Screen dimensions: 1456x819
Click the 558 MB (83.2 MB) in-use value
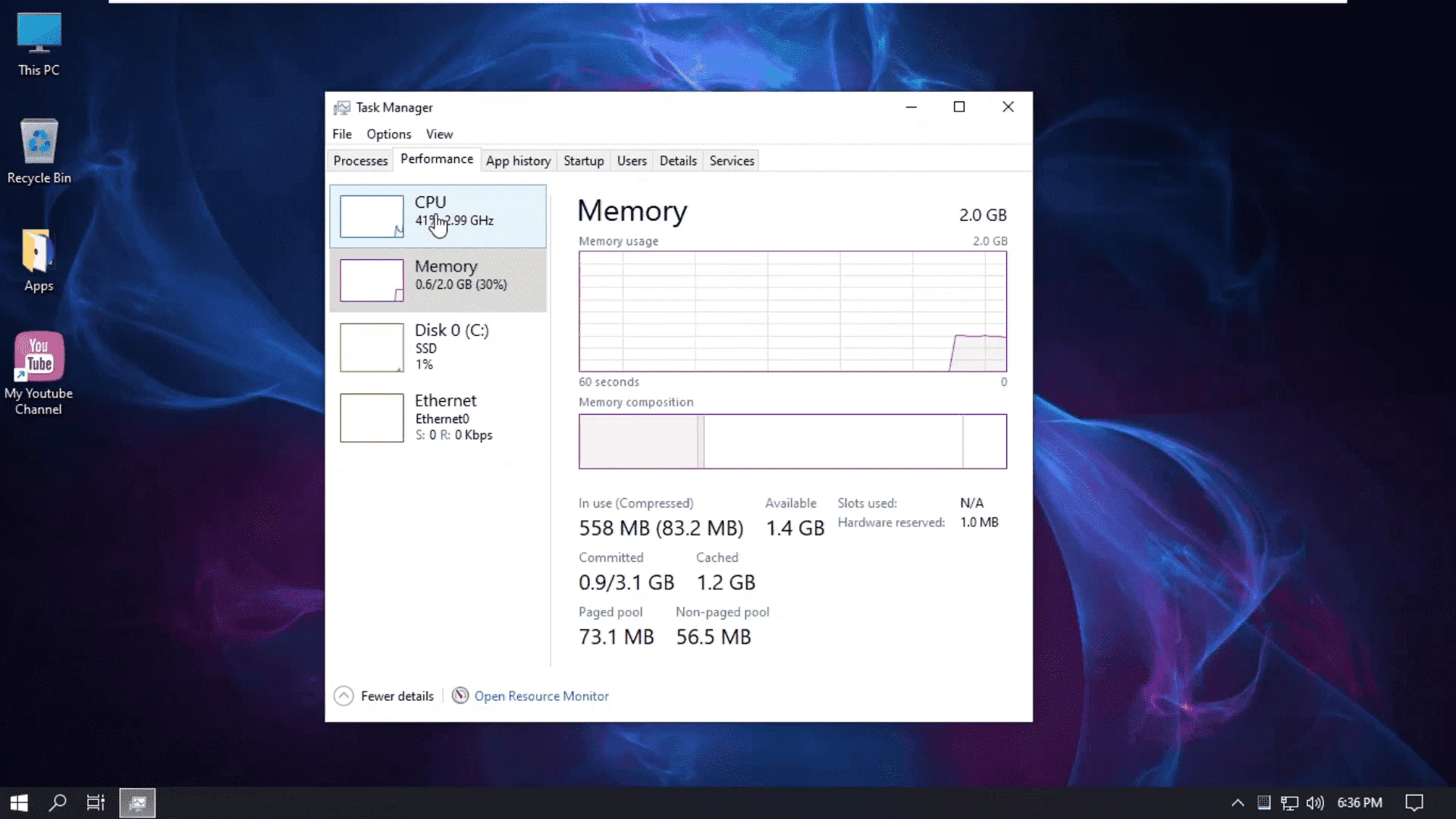661,528
